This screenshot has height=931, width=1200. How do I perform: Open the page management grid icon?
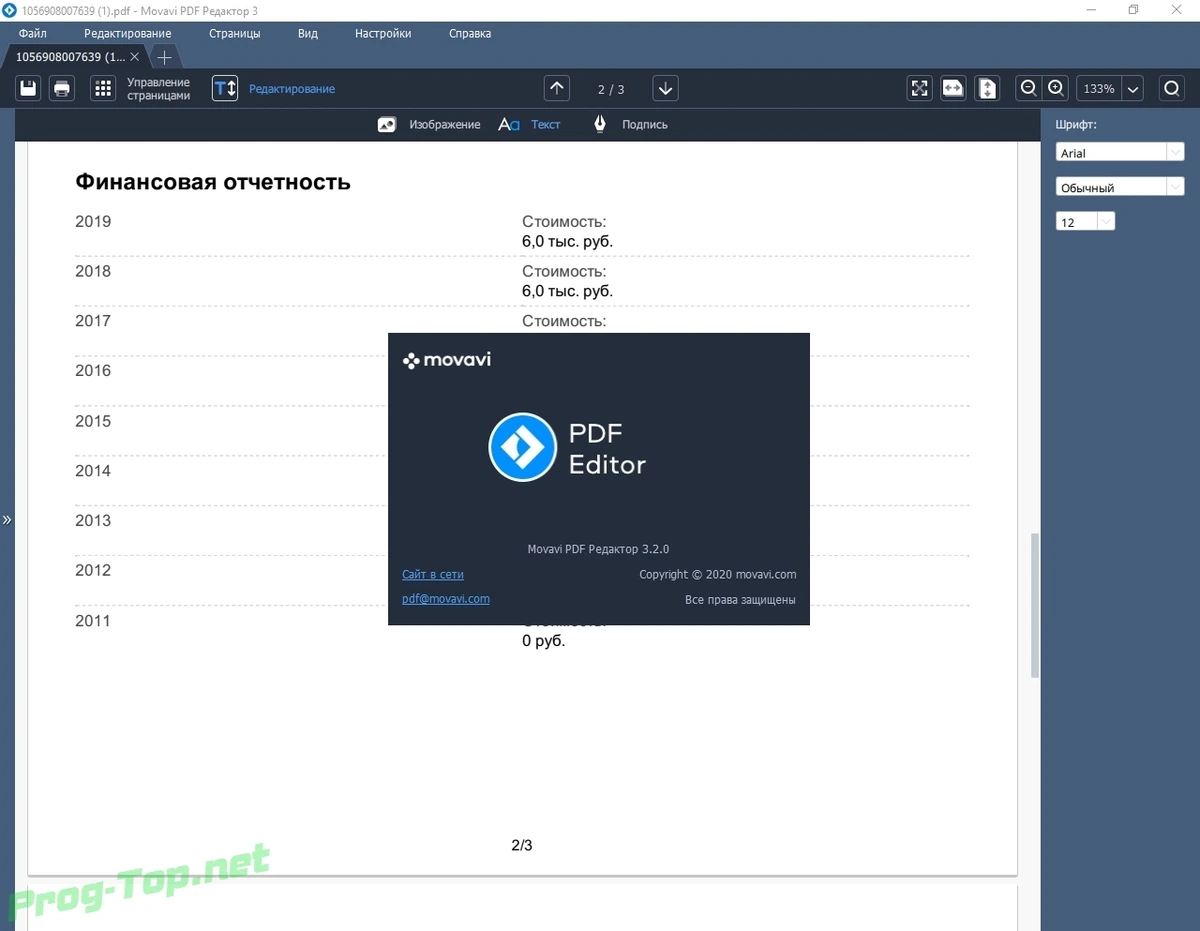103,88
